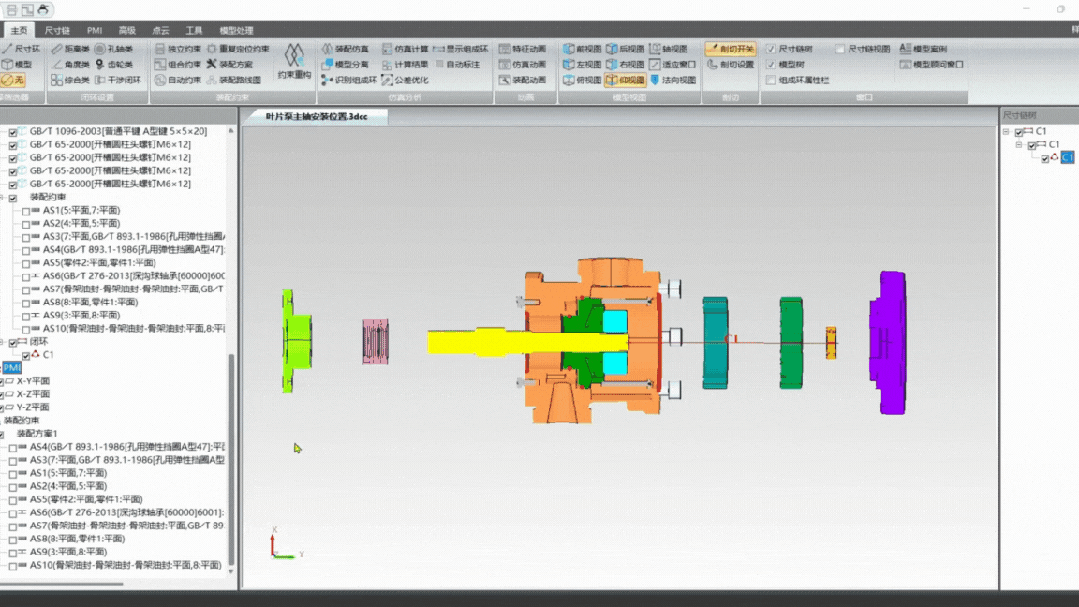Open 公差优化 tolerance optimization
1079x607 pixels.
point(405,80)
